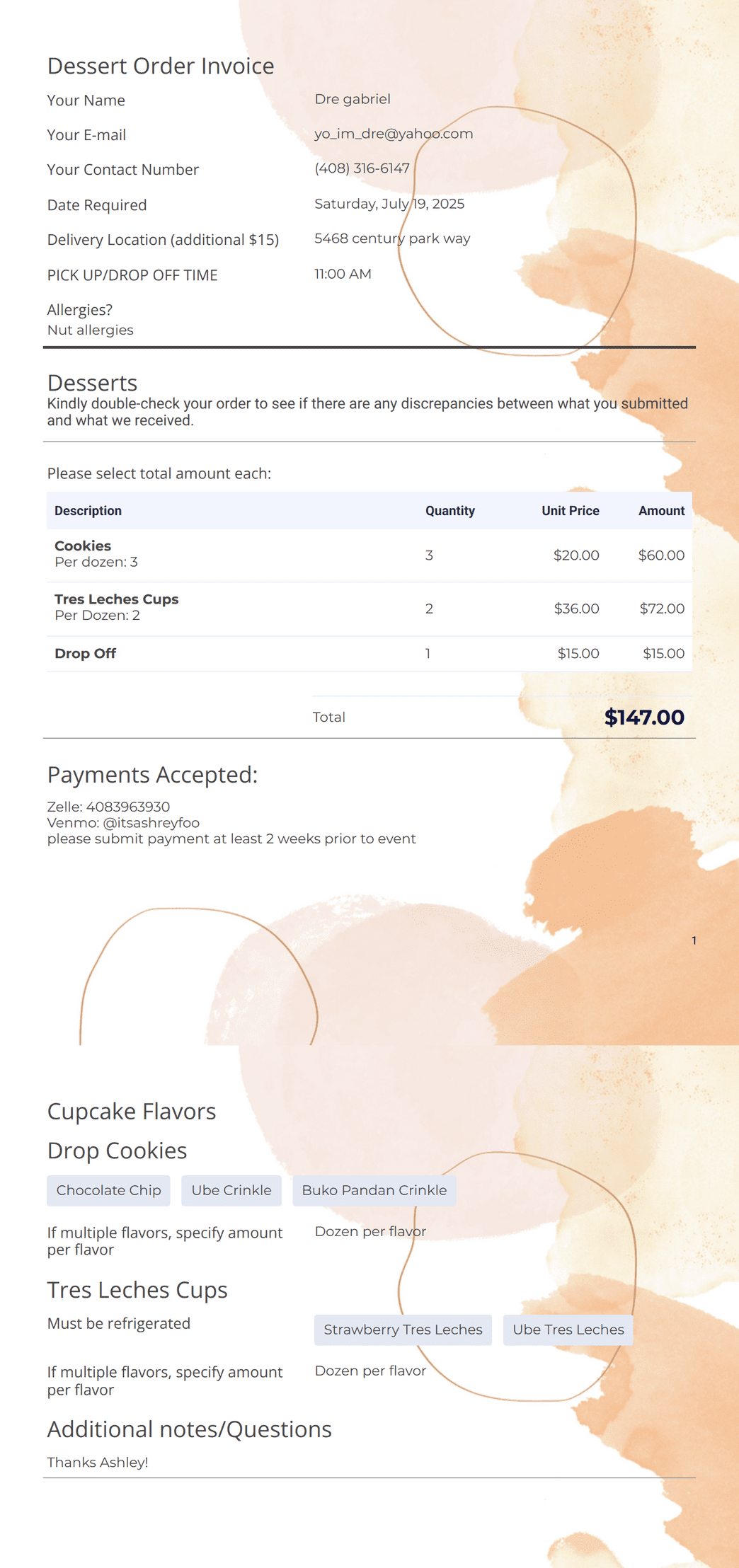Screen dimensions: 739x1568
Task: Click the $147.00 total amount
Action: (x=644, y=717)
